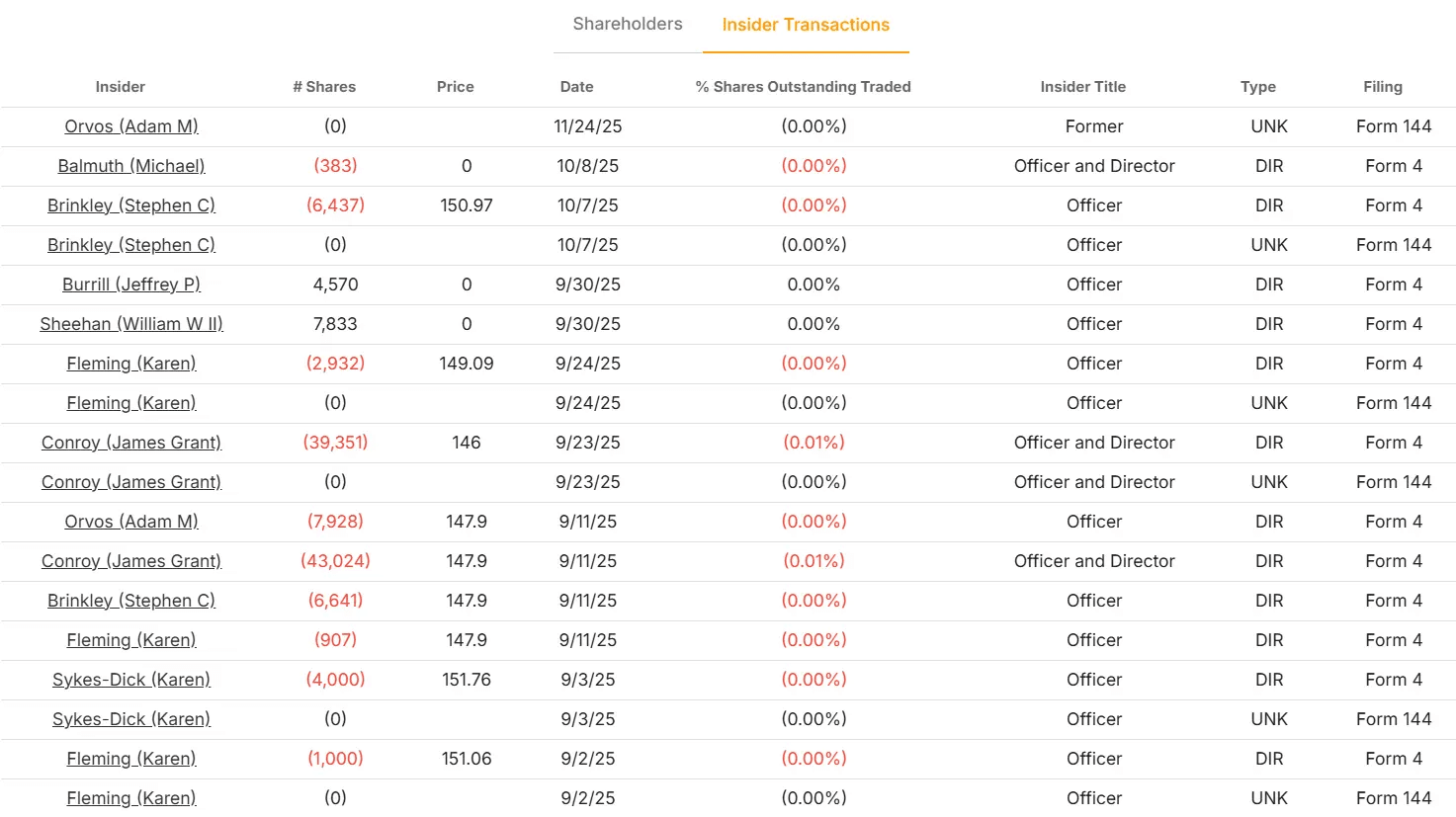Open Brinkley (Stephen C) link with 6,437 shares
Screen dimensions: 1456x817
pyautogui.click(x=131, y=205)
